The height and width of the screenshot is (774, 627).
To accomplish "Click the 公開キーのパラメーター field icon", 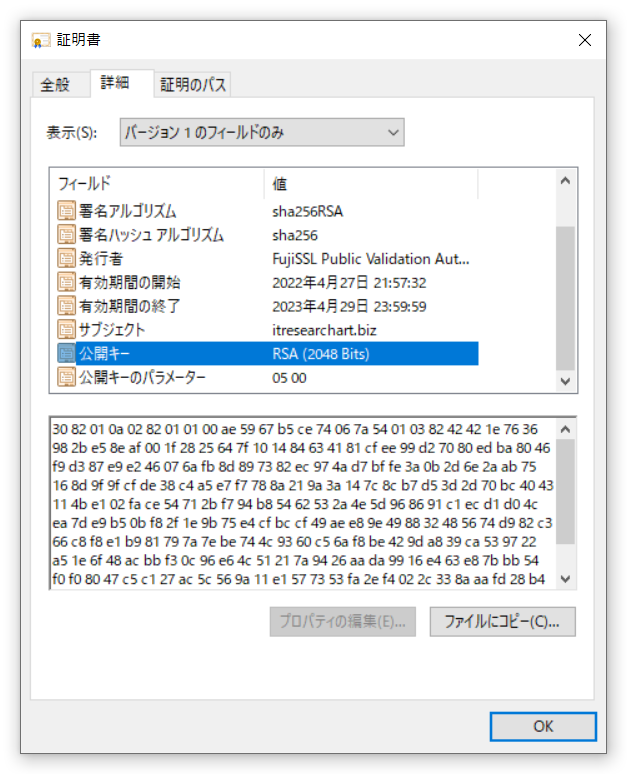I will 66,377.
